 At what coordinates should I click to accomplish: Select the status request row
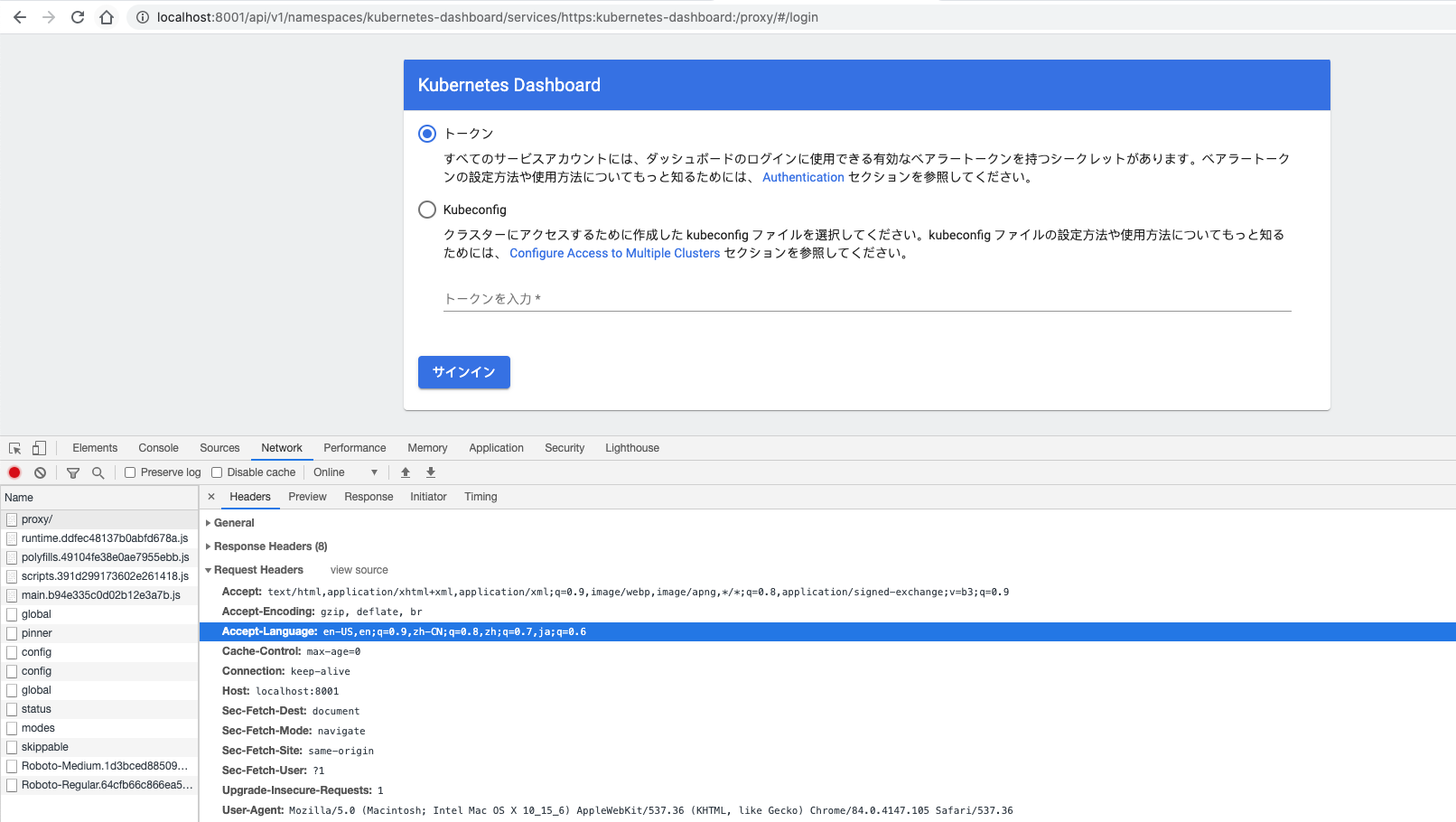[x=99, y=709]
